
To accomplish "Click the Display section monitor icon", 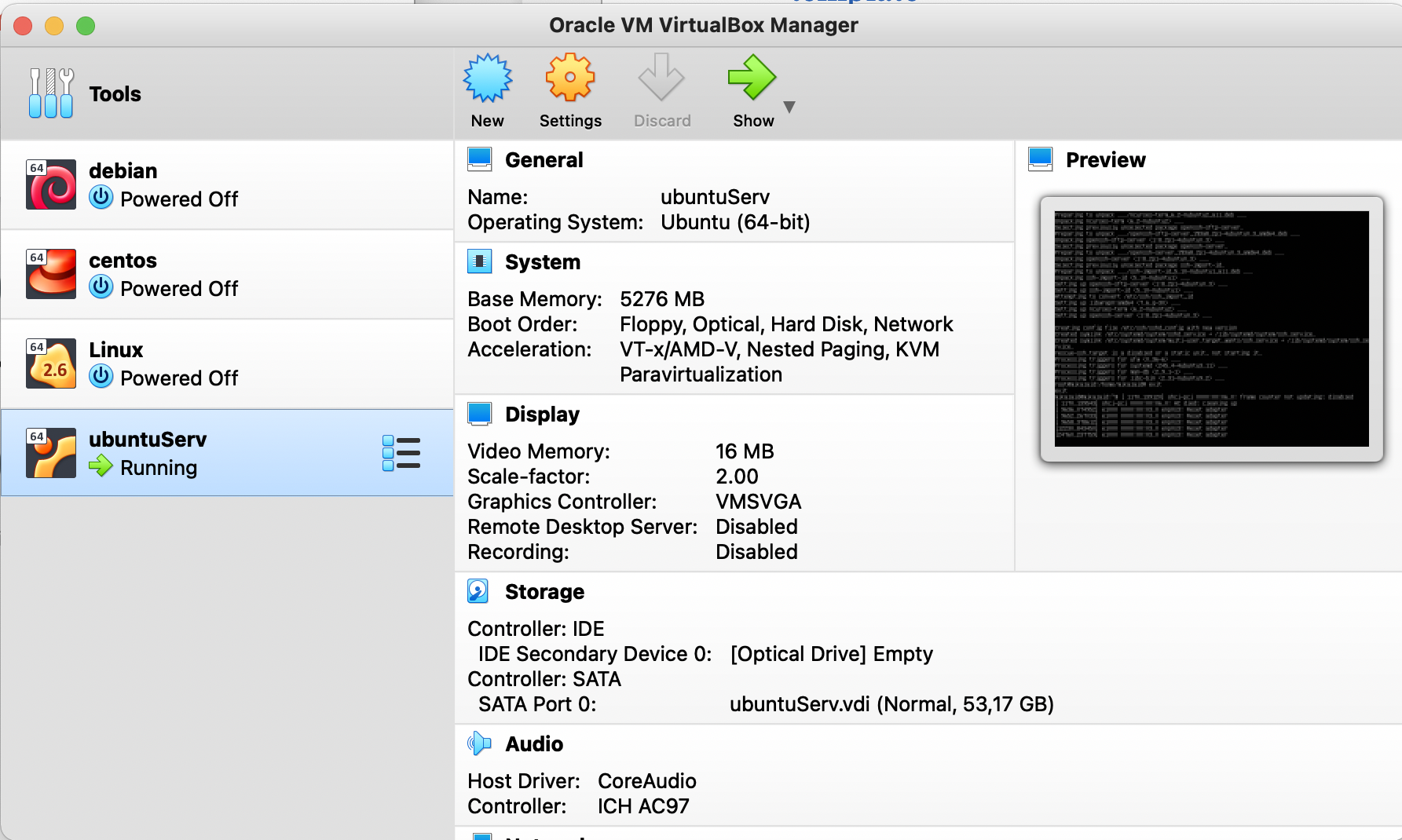I will (480, 414).
